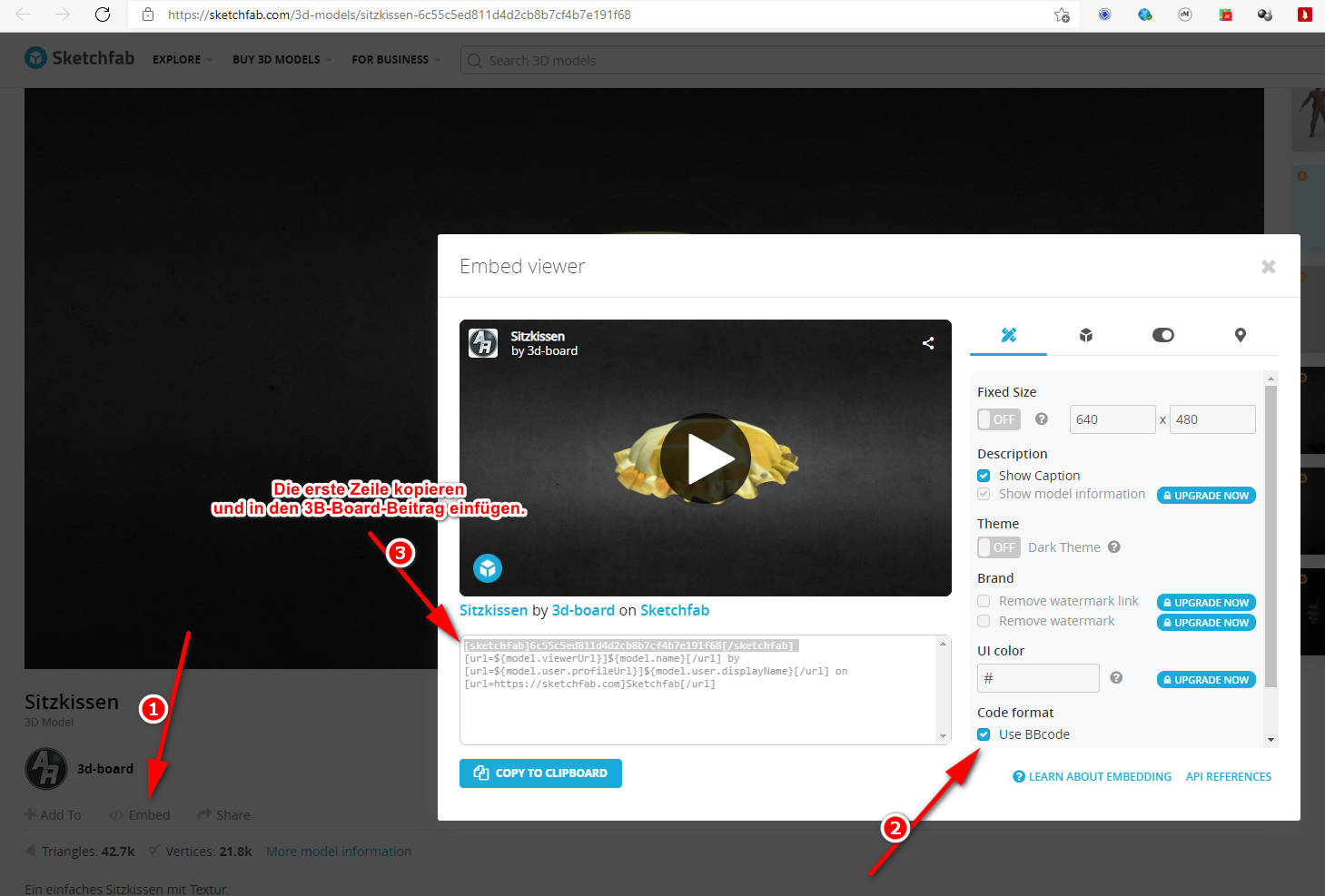Select the appearance settings tab icon
The height and width of the screenshot is (896, 1325).
[x=1008, y=335]
